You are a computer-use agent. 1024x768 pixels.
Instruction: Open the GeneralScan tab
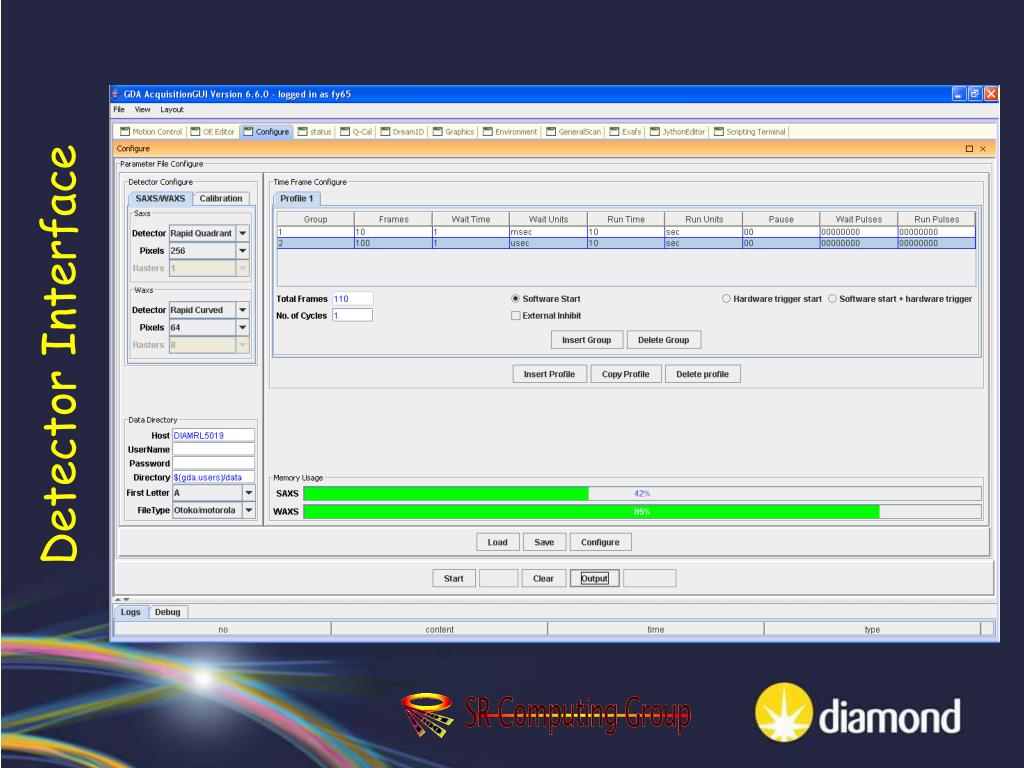[573, 132]
